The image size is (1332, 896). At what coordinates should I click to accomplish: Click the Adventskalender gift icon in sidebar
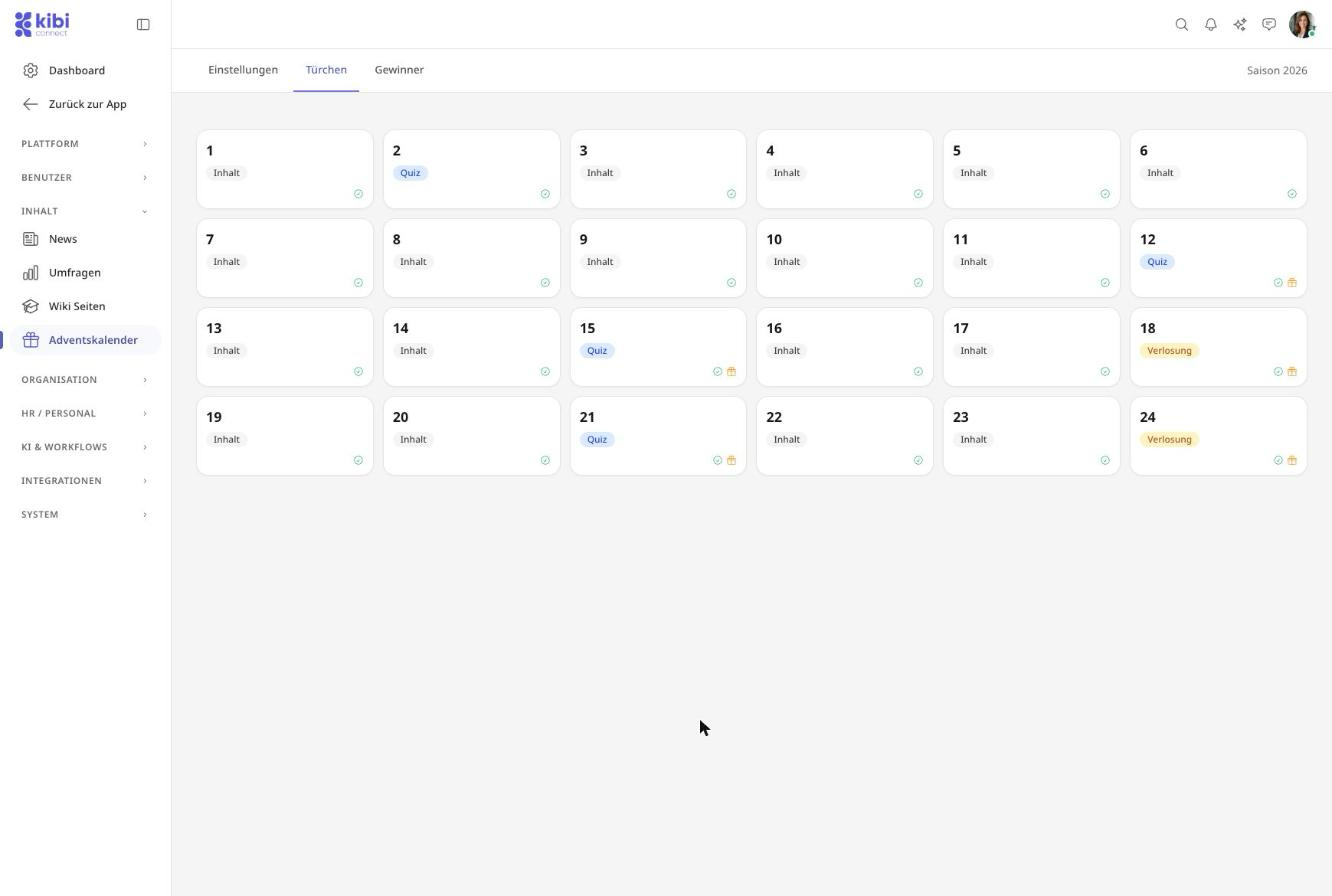click(x=30, y=341)
